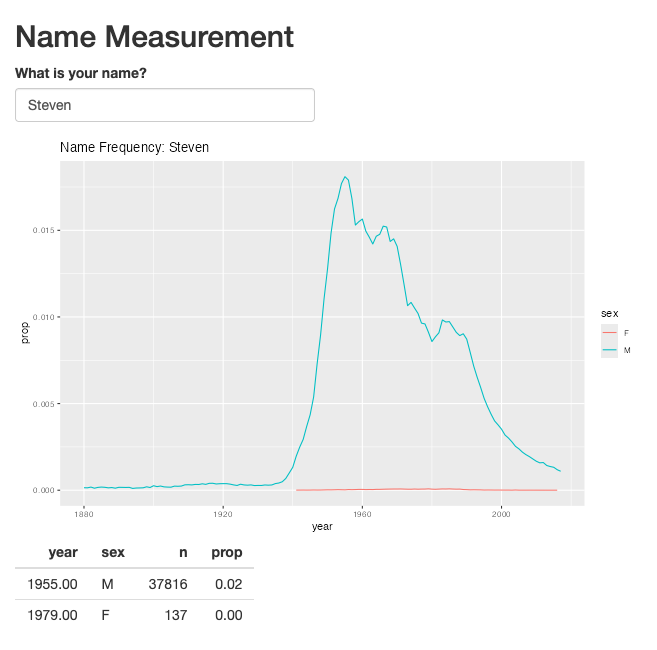
Task: Click the 1960 x-axis tick label
Action: [362, 514]
